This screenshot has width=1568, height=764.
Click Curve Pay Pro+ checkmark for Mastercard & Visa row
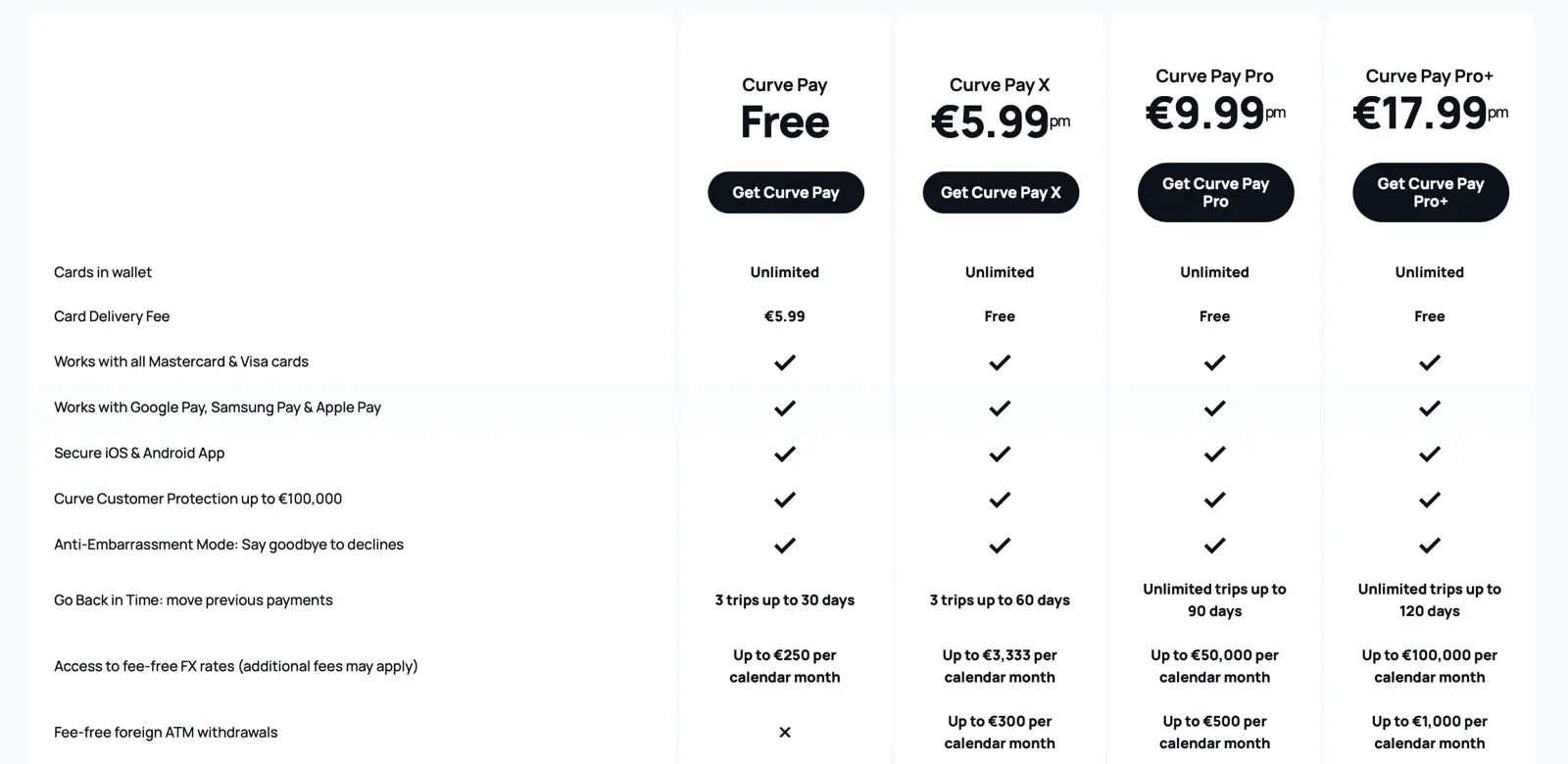[1429, 362]
